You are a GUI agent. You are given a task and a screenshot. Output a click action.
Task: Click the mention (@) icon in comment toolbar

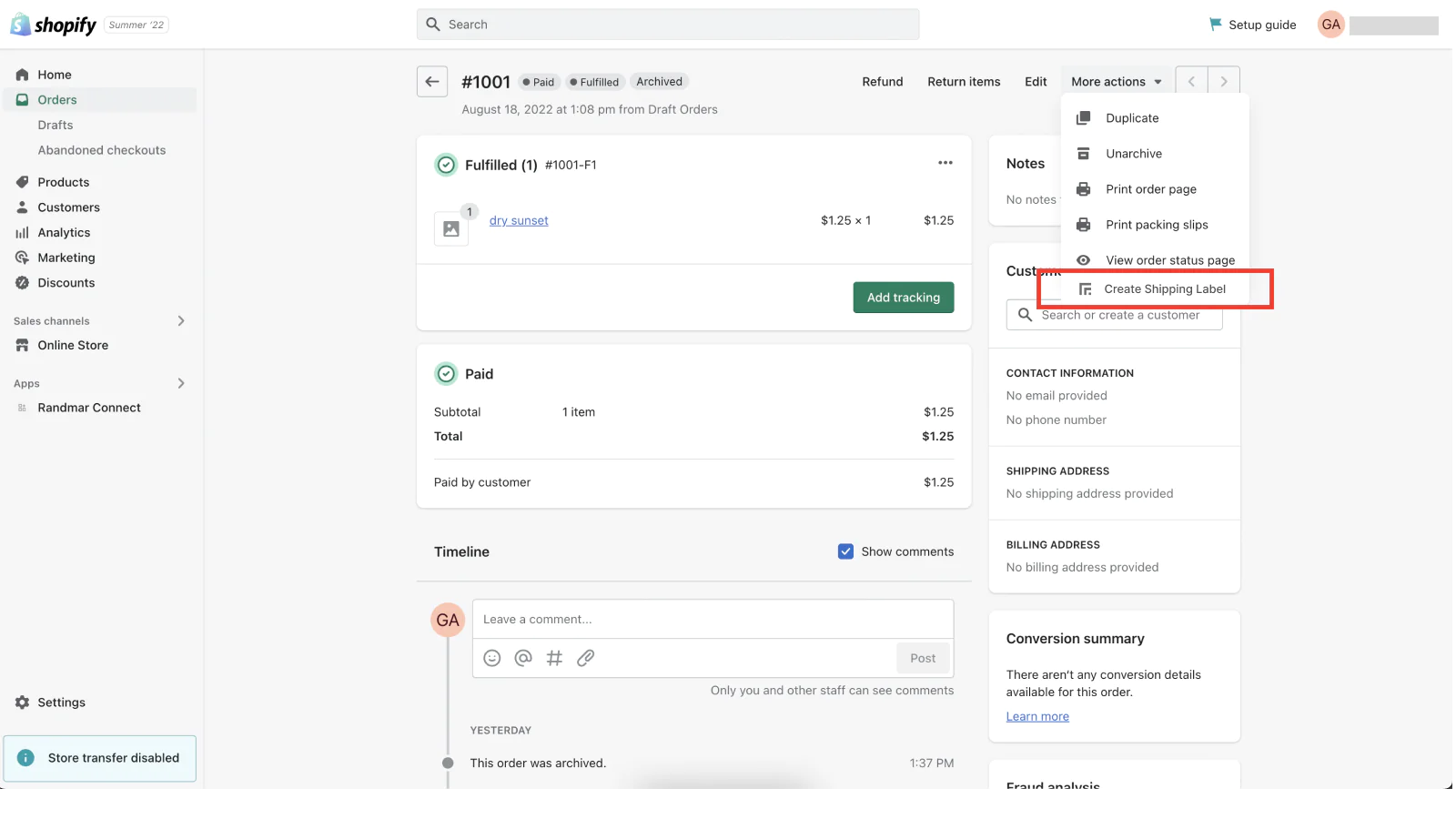(x=523, y=658)
